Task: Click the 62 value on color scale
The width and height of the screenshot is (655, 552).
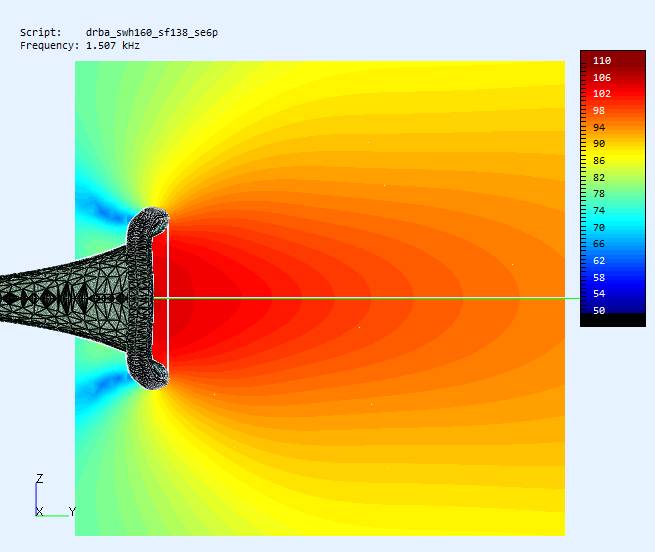Action: tap(599, 261)
